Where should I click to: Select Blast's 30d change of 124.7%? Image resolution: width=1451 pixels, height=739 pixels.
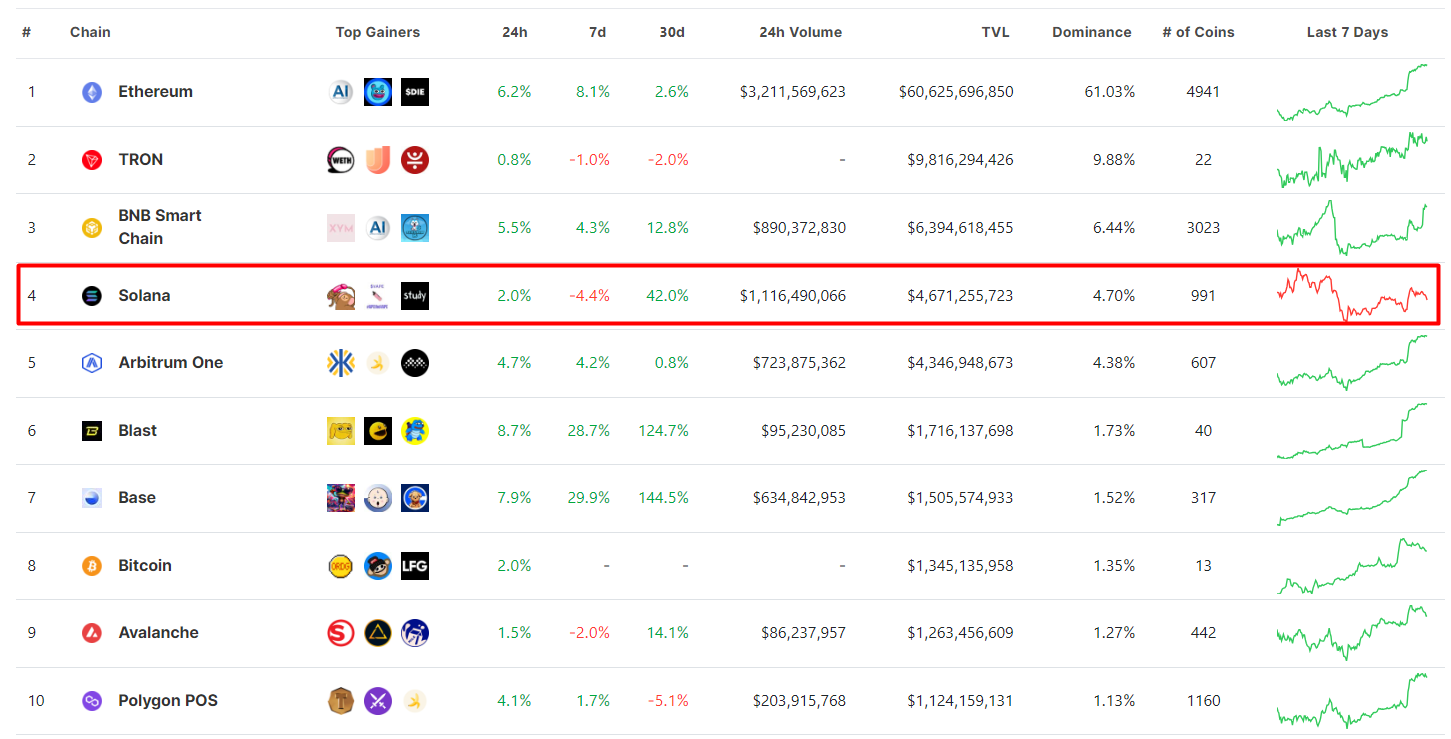coord(663,431)
